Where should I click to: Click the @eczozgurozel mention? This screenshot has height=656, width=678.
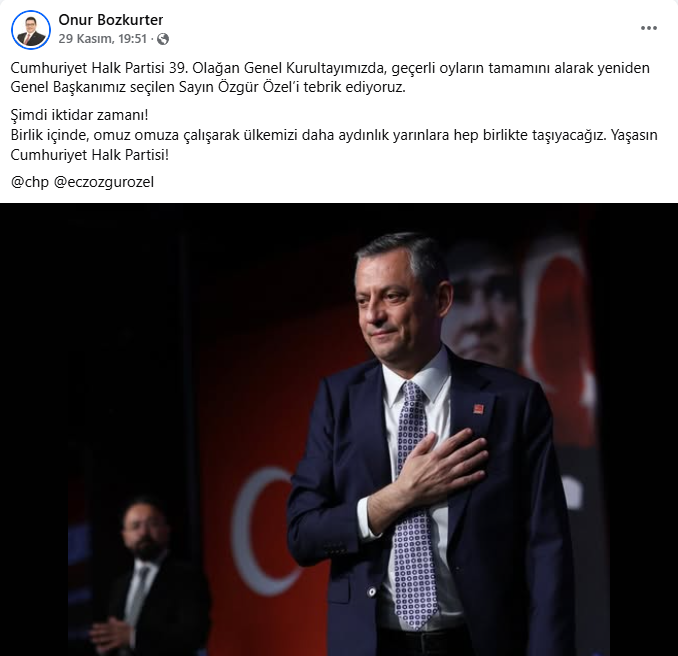104,182
